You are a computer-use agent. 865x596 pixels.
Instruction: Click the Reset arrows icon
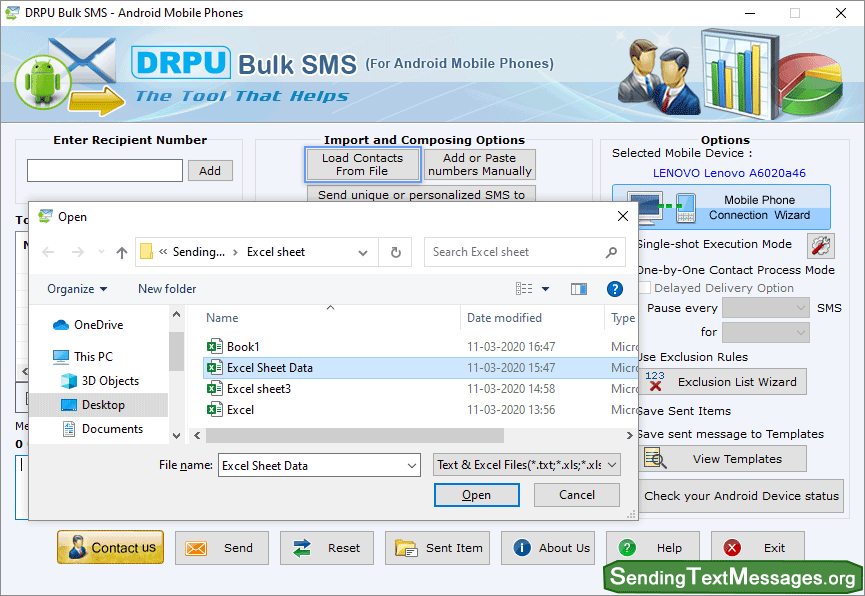point(302,548)
